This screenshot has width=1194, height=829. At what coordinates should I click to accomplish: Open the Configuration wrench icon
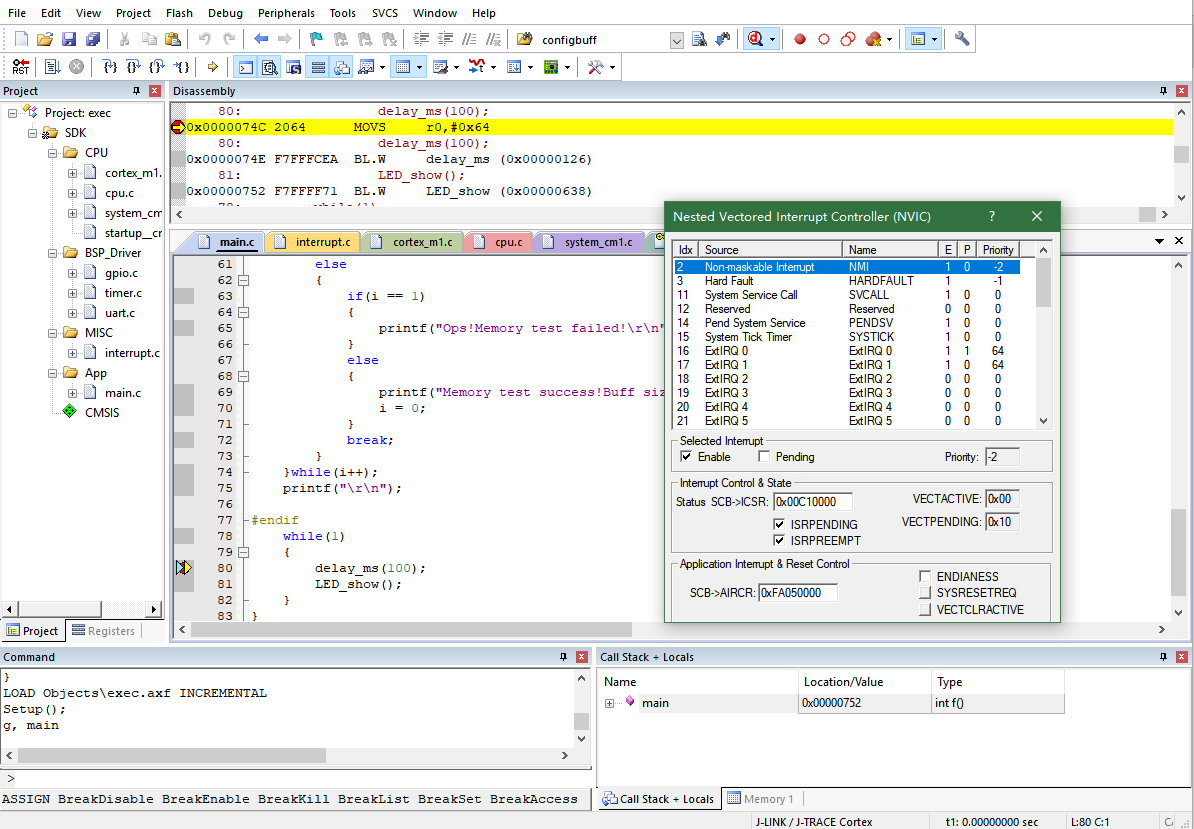pos(962,39)
